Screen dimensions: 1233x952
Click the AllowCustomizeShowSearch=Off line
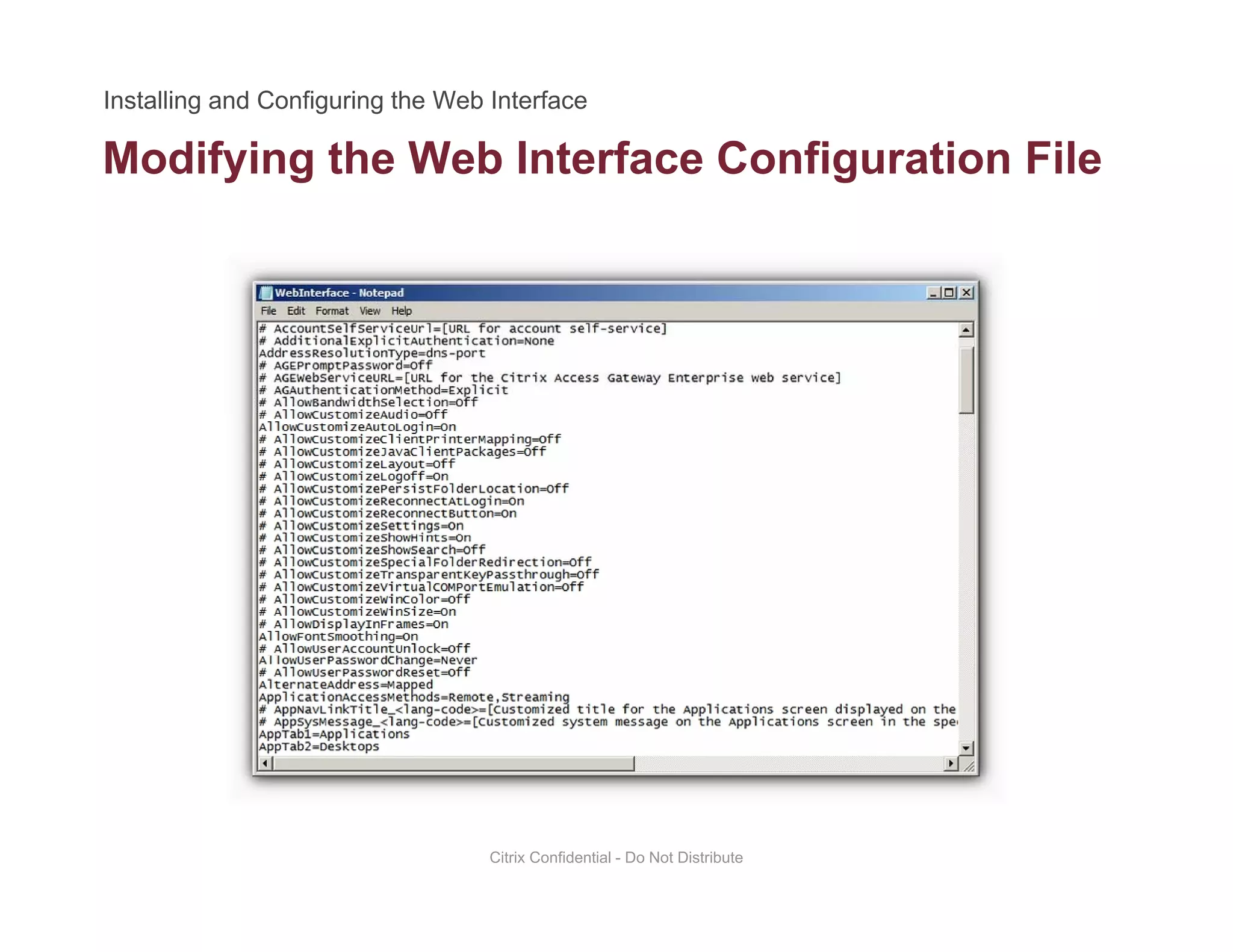[x=372, y=550]
